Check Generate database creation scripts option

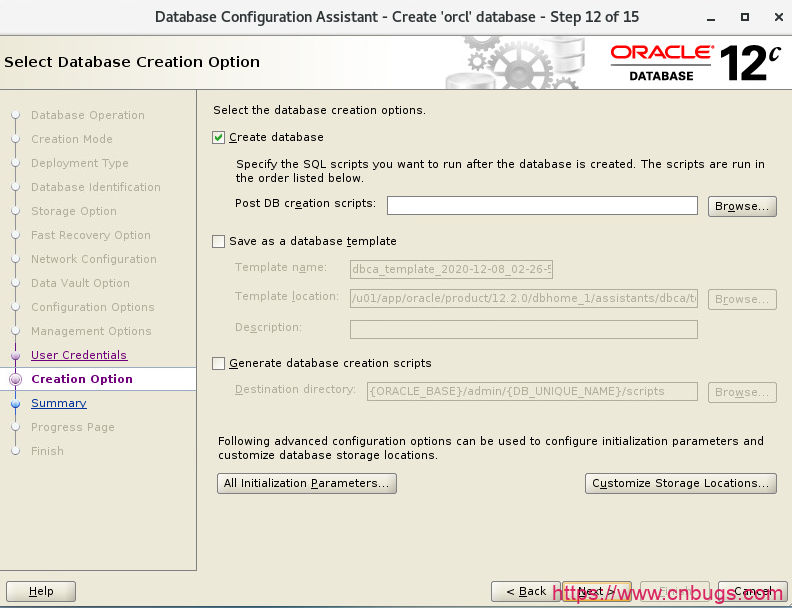[219, 363]
